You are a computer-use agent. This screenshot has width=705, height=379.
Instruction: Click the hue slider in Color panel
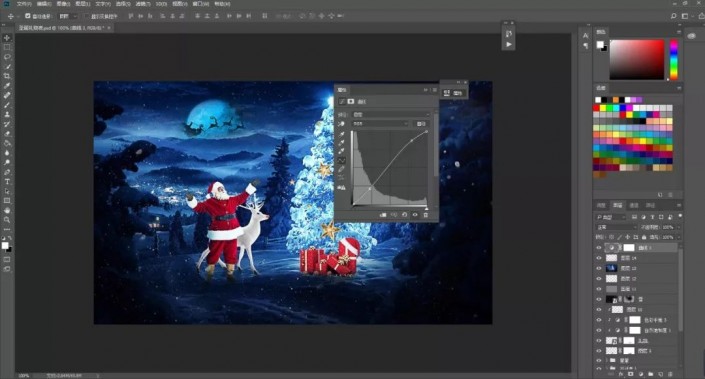point(674,60)
